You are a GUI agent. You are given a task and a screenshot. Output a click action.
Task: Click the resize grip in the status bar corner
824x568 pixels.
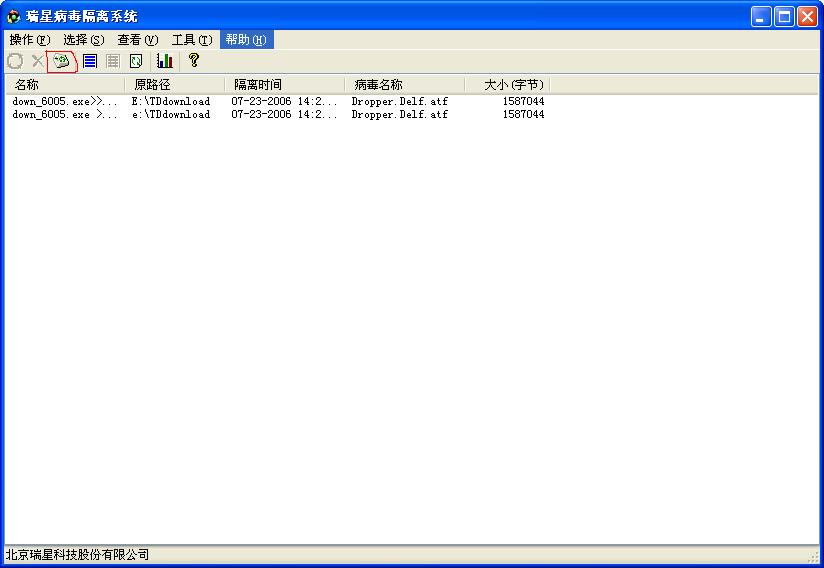click(x=813, y=556)
